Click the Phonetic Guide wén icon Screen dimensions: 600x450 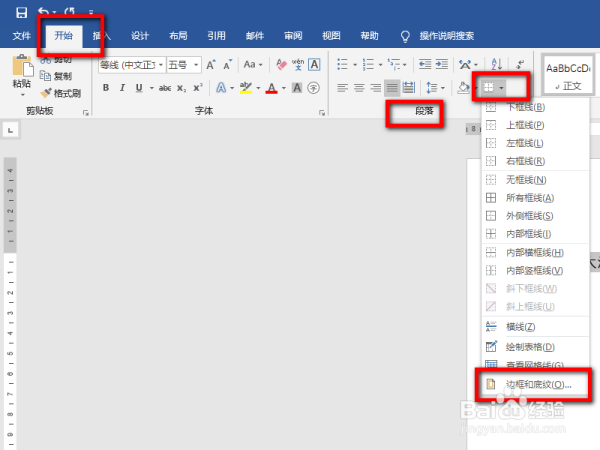point(298,64)
